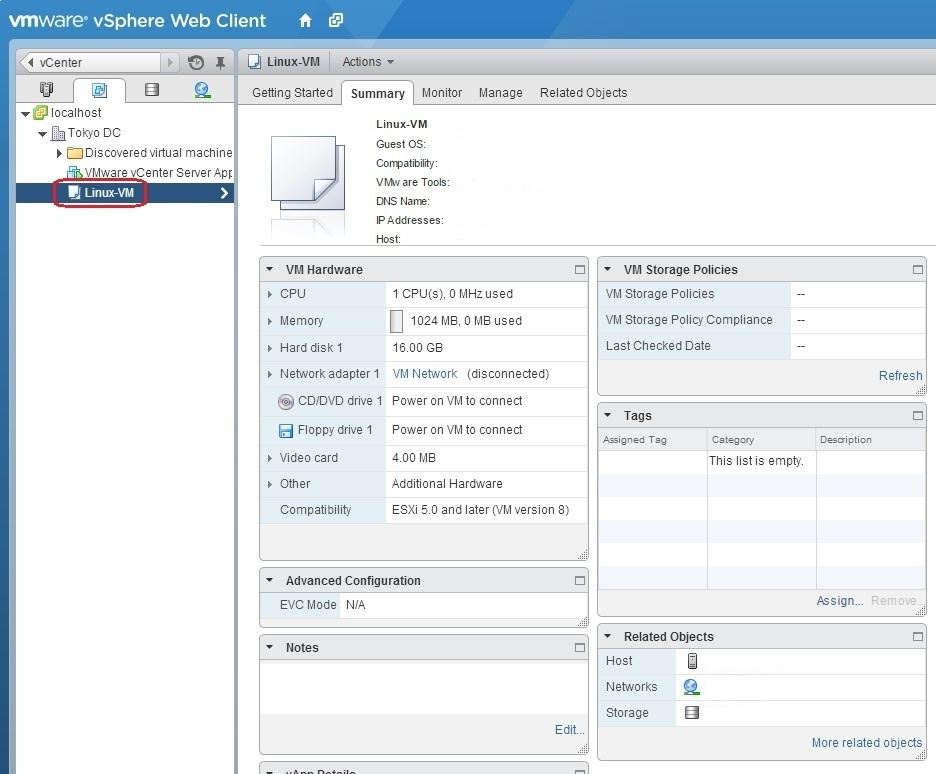Click the Host icon in Related Objects
936x774 pixels.
click(692, 661)
